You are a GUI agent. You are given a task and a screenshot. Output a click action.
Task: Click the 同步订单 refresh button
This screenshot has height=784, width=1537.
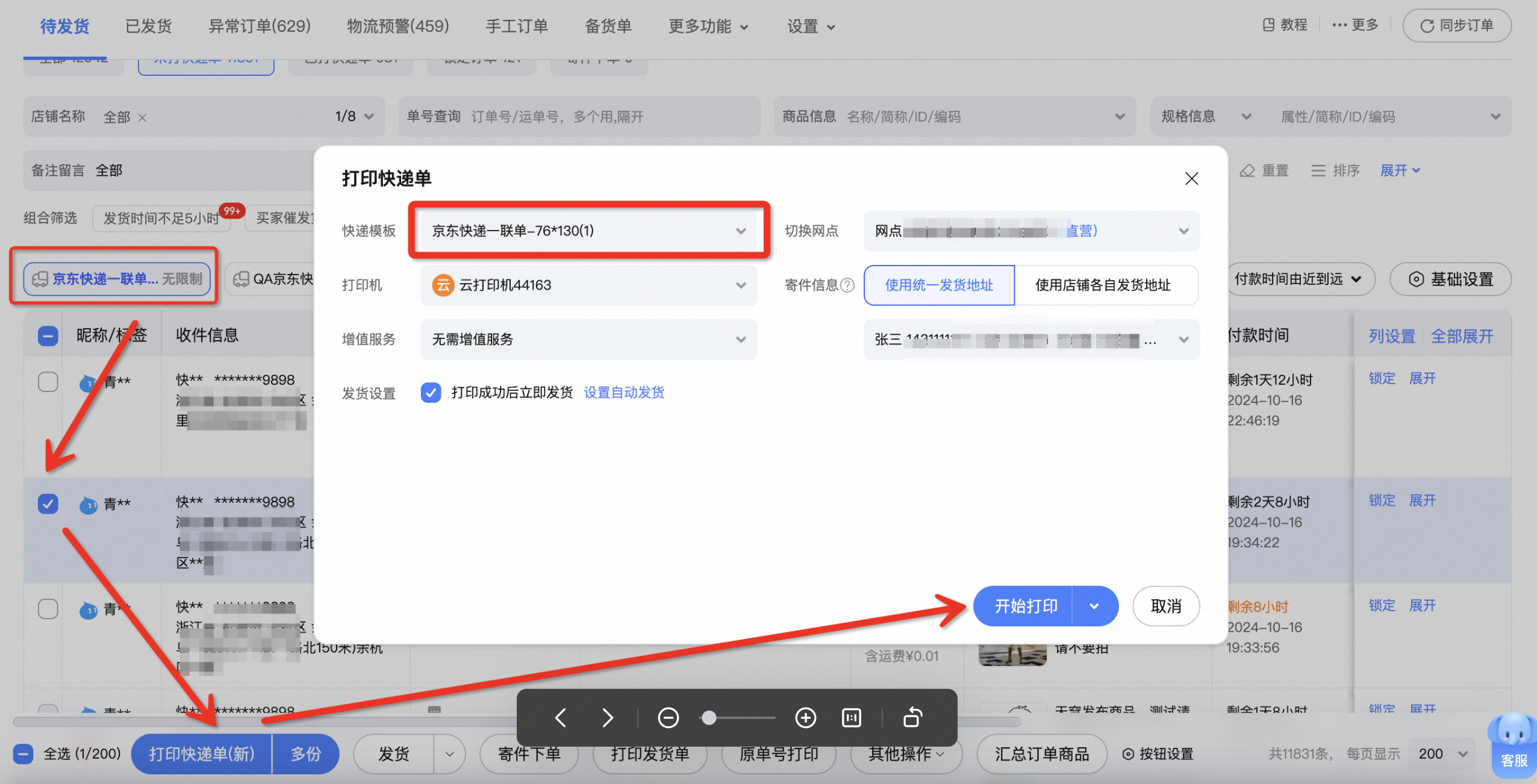pyautogui.click(x=1457, y=25)
